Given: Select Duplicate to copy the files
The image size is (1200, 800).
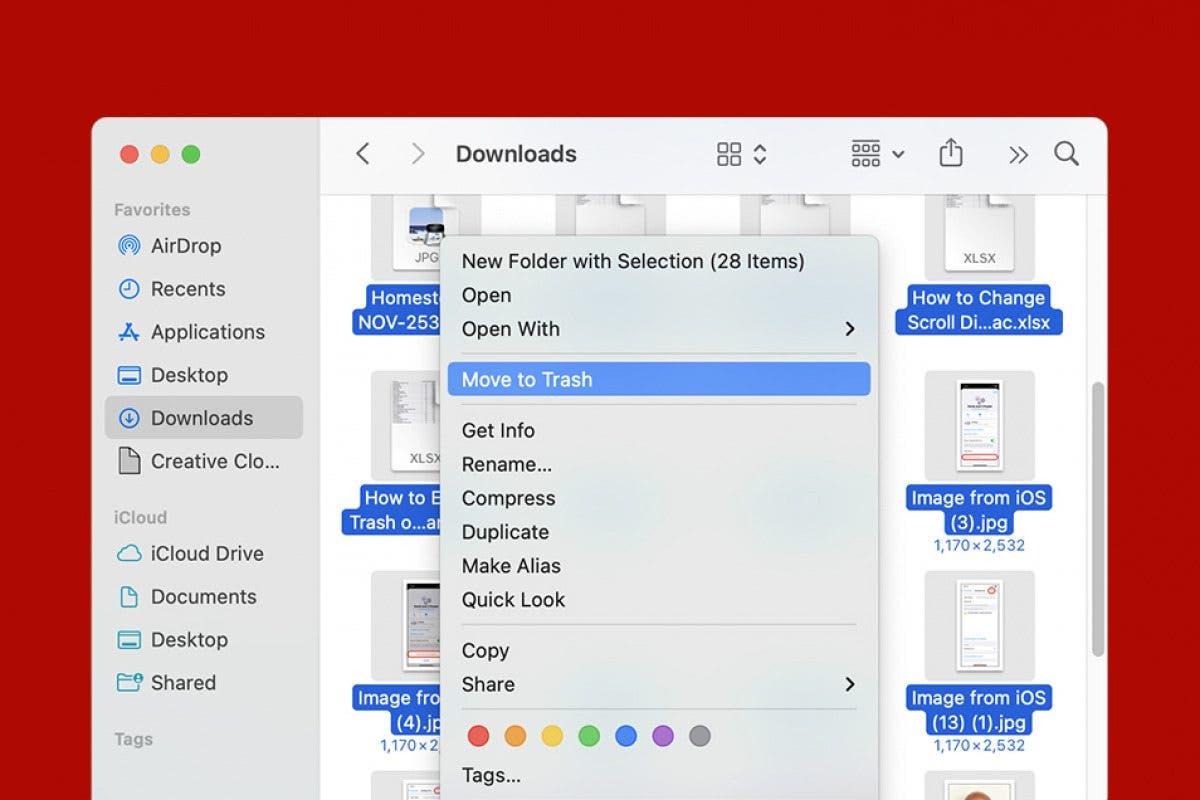Looking at the screenshot, I should tap(505, 532).
